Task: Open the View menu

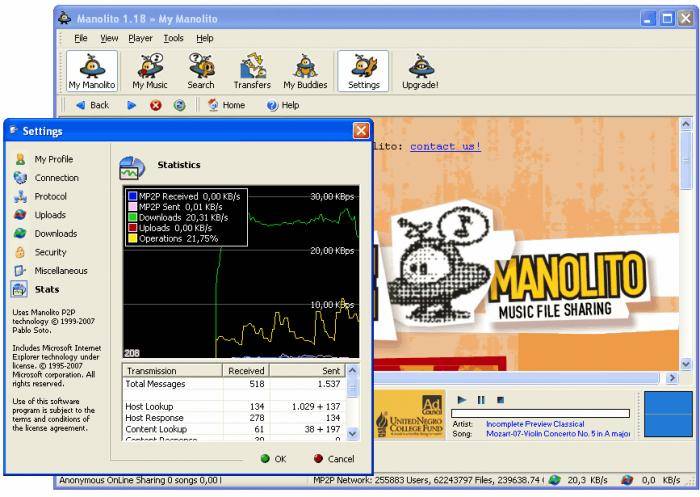Action: (109, 38)
